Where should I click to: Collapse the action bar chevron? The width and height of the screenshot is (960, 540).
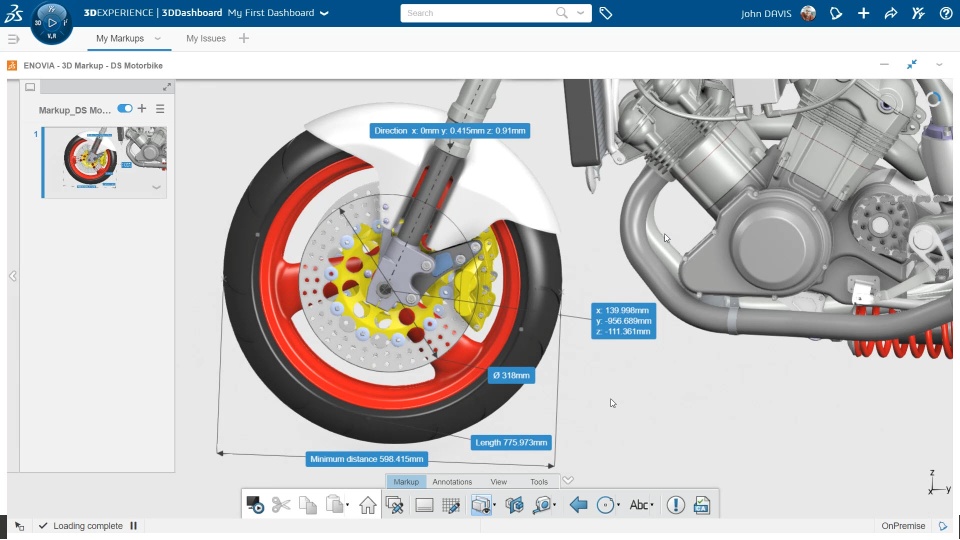568,481
